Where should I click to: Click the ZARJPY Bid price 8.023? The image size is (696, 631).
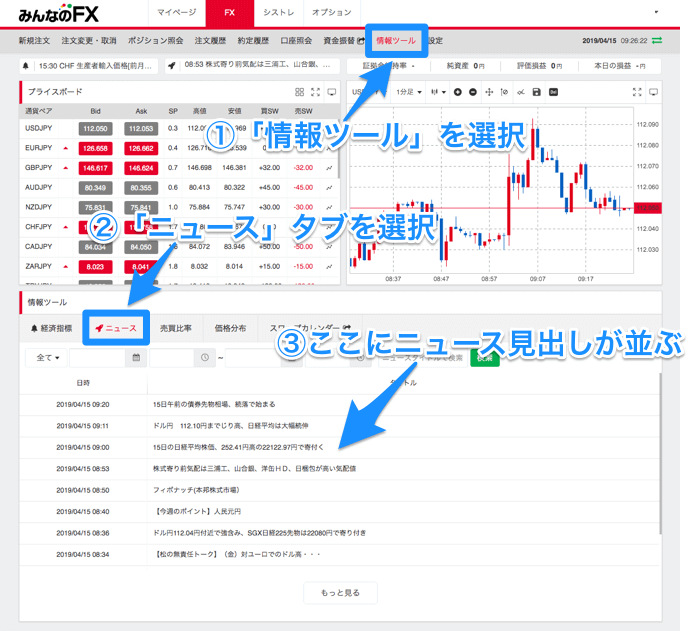point(95,267)
